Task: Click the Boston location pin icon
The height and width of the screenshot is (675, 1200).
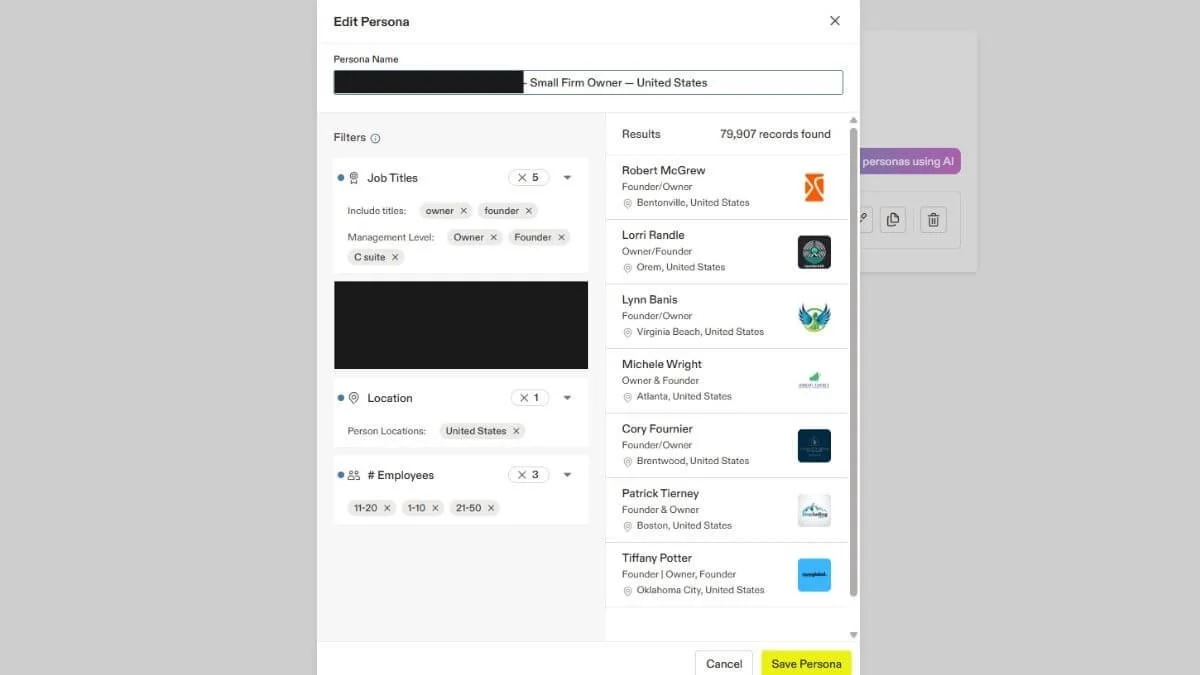Action: (628, 526)
